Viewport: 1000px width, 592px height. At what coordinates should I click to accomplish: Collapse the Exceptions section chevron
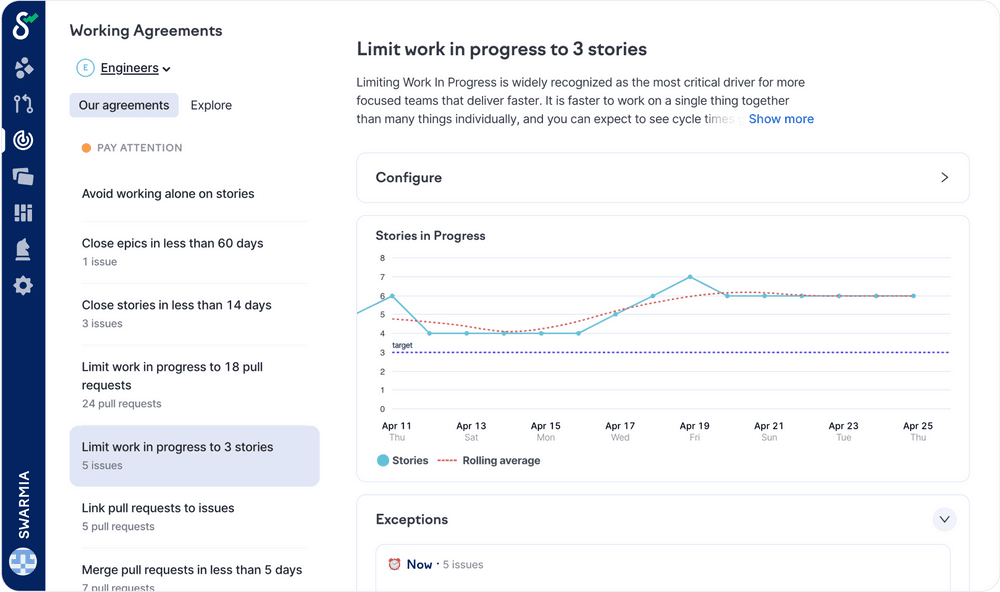pyautogui.click(x=944, y=519)
